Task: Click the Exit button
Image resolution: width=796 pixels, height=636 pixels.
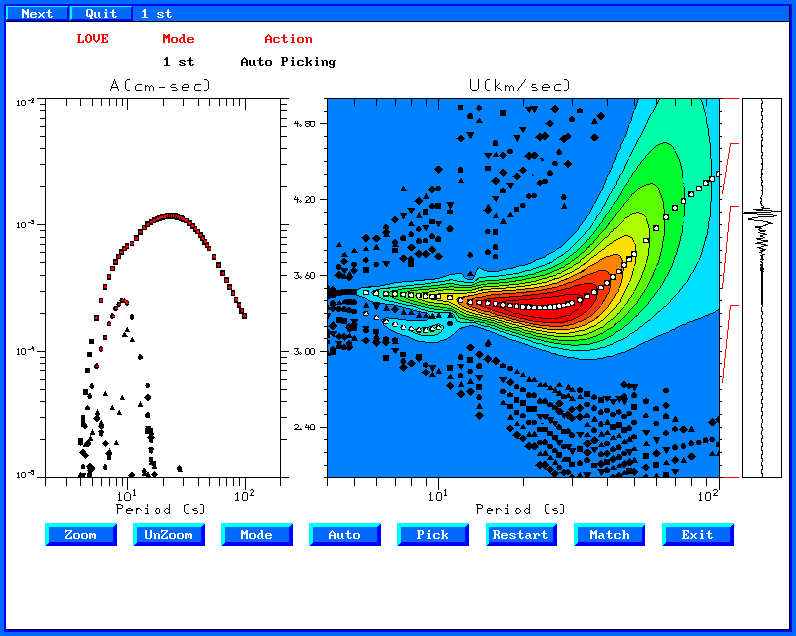Action: (698, 535)
